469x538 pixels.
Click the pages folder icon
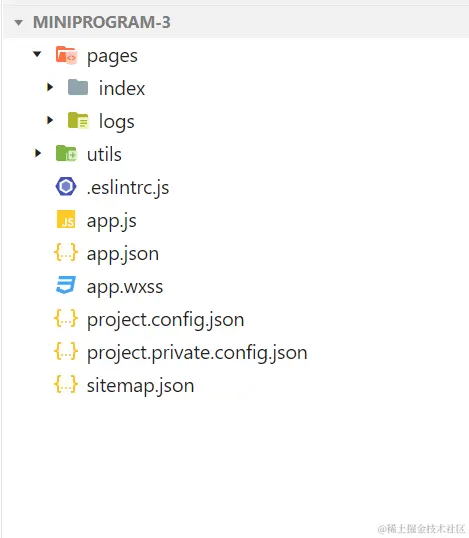[x=66, y=55]
